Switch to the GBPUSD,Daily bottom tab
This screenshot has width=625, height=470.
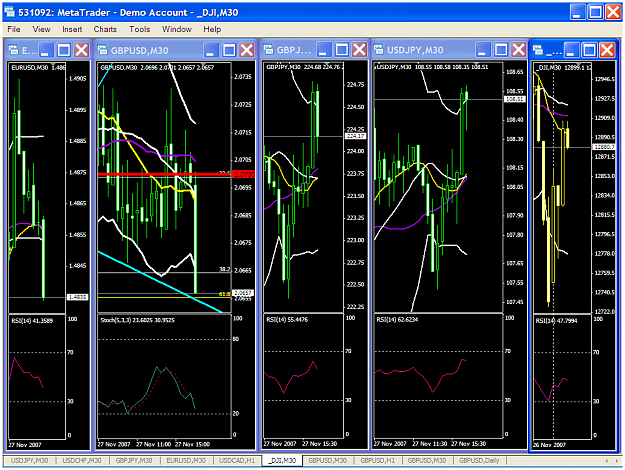pos(479,460)
